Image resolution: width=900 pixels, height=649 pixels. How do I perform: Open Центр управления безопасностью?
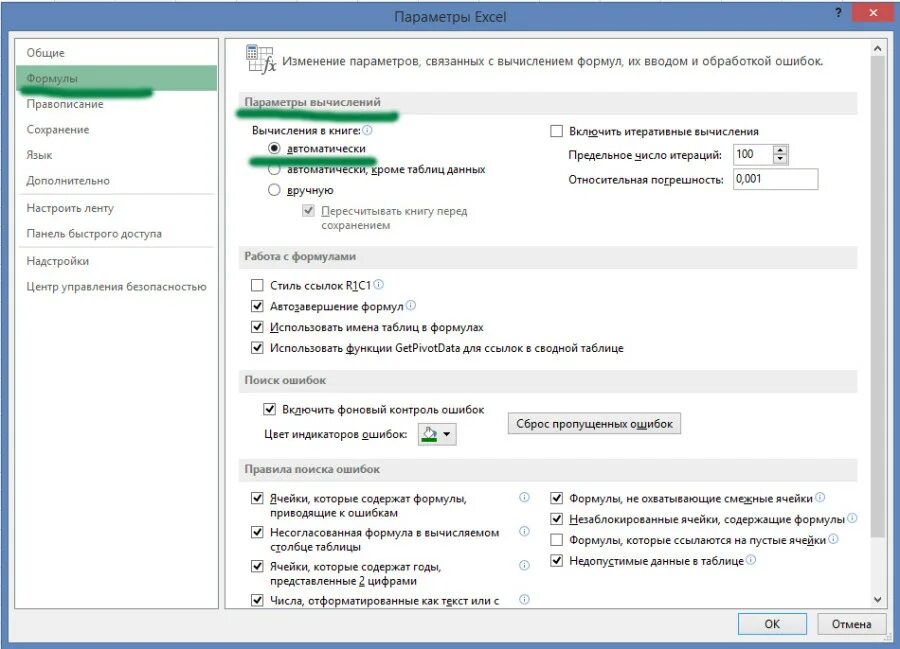117,286
